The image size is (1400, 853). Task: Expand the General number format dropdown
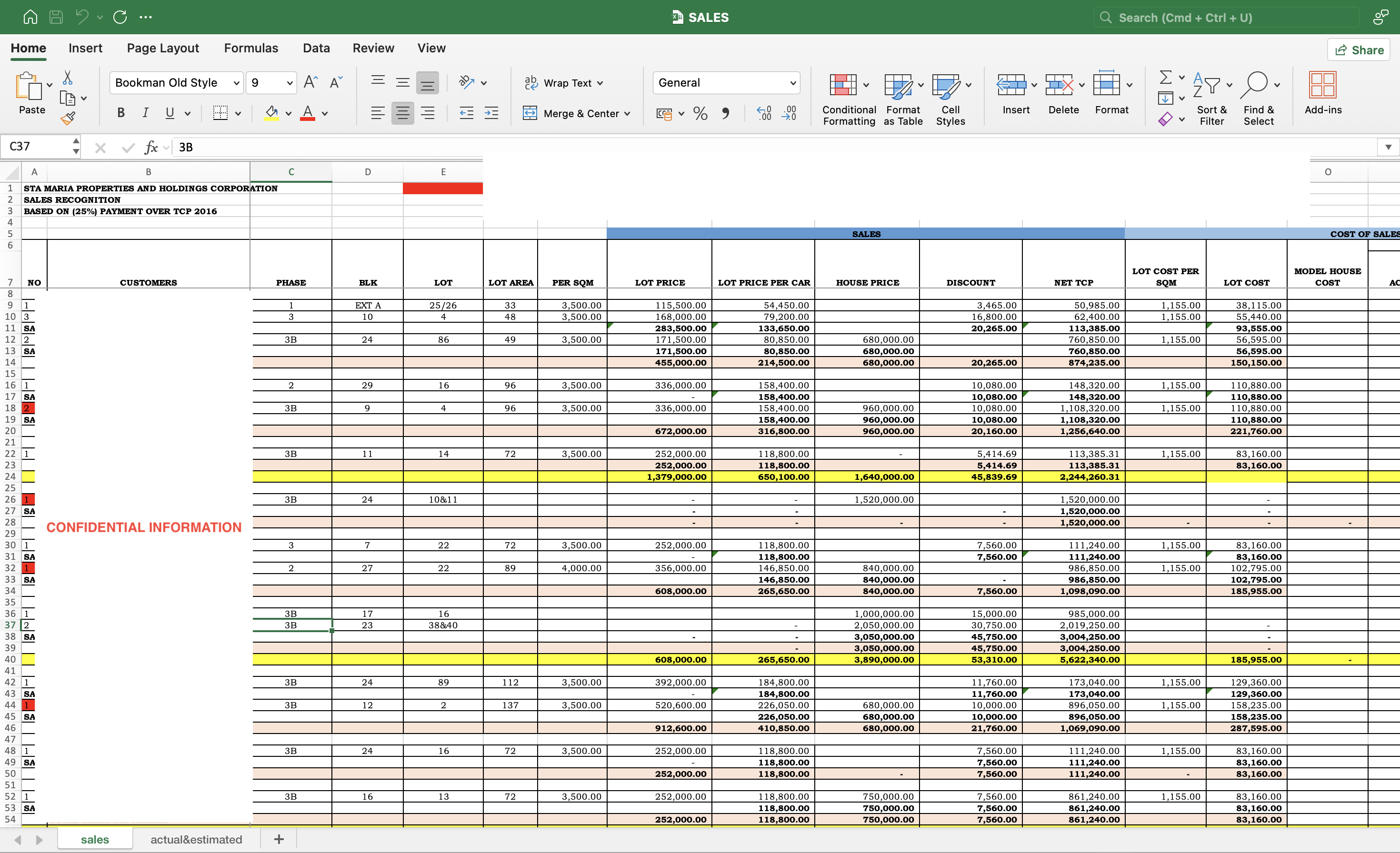coord(792,83)
